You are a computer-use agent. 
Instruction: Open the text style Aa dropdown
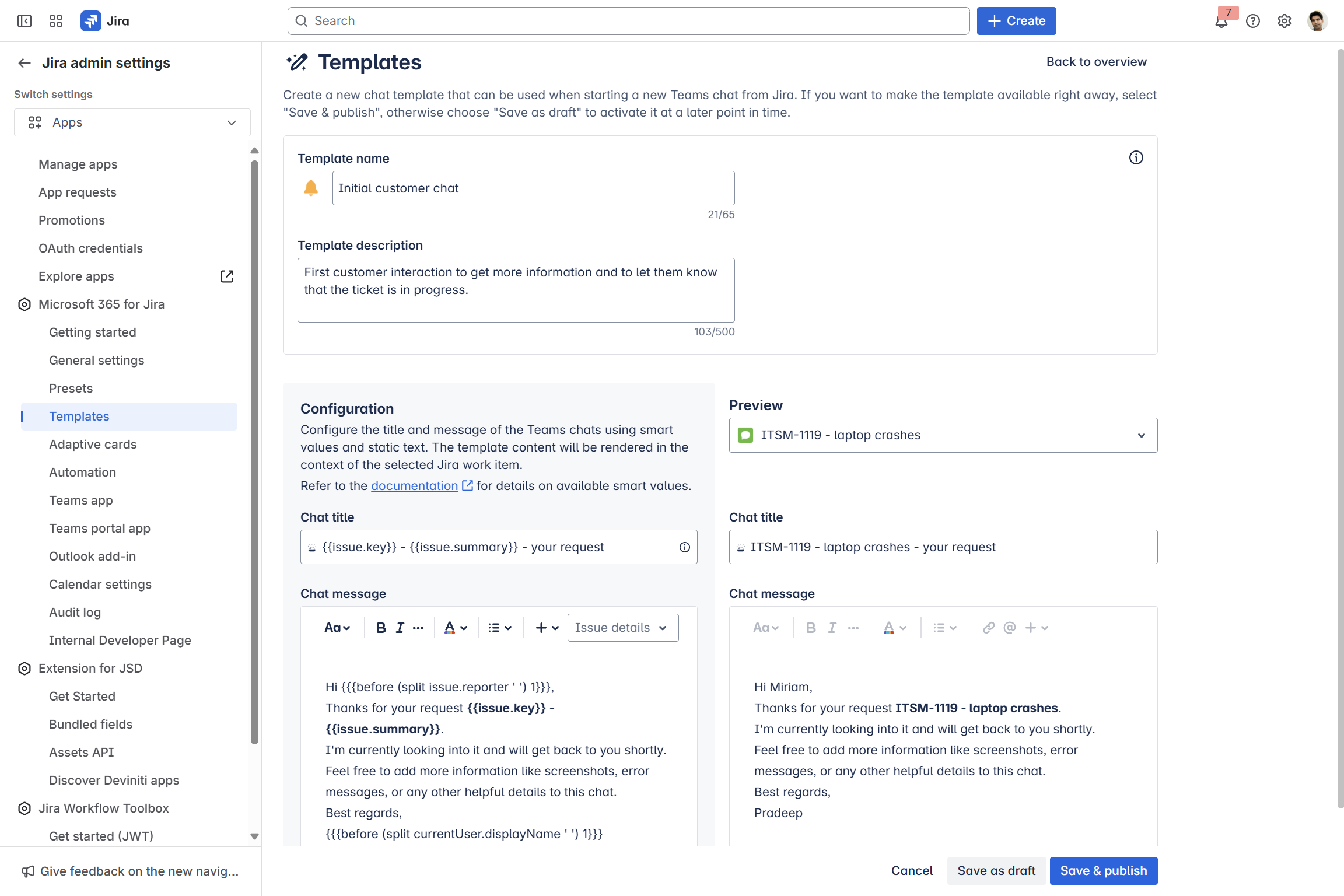click(x=337, y=628)
